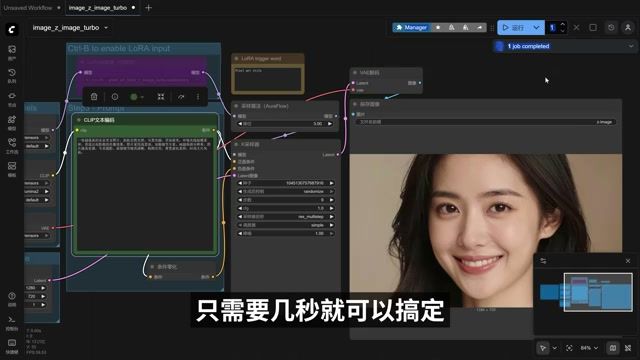The width and height of the screenshot is (640, 360).
Task: Adjust the denoise value slider
Action: (286, 233)
